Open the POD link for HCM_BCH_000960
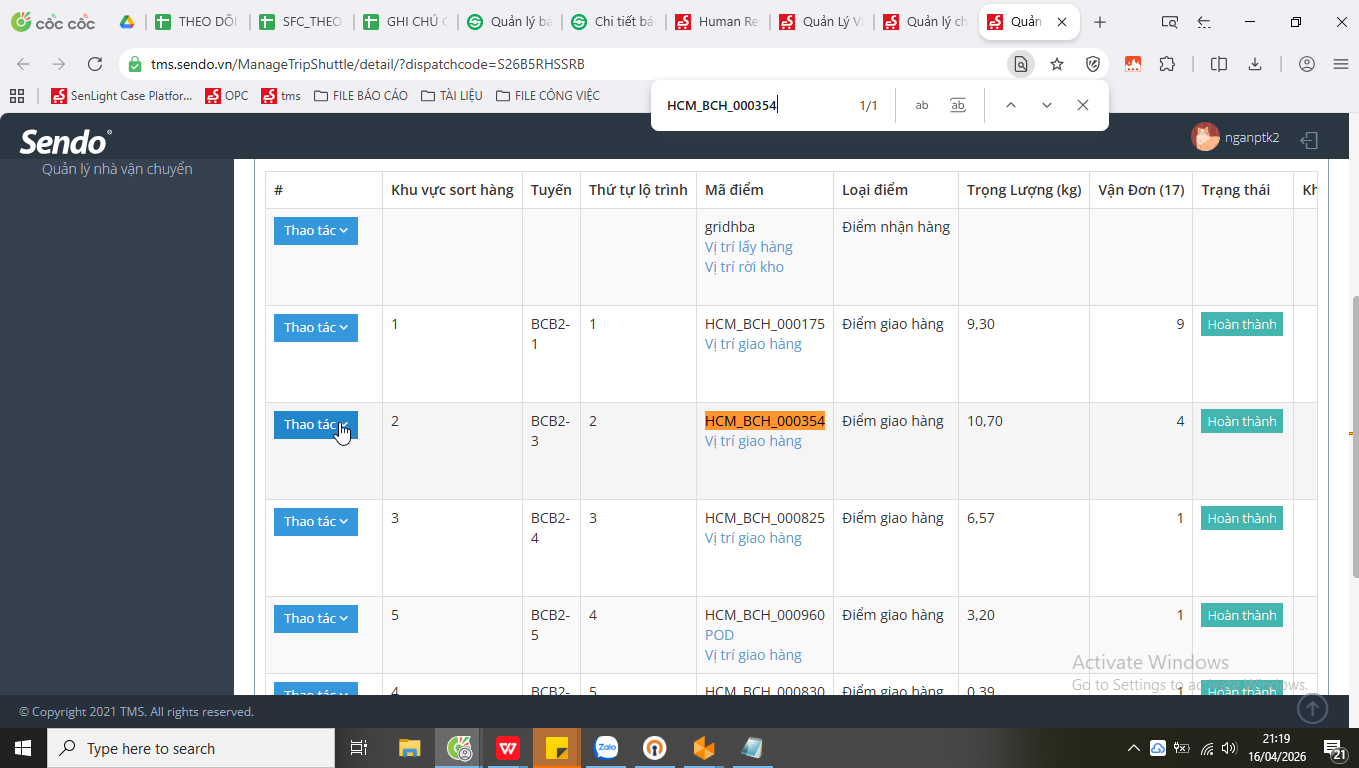Viewport: 1359px width, 768px height. pyautogui.click(x=719, y=635)
